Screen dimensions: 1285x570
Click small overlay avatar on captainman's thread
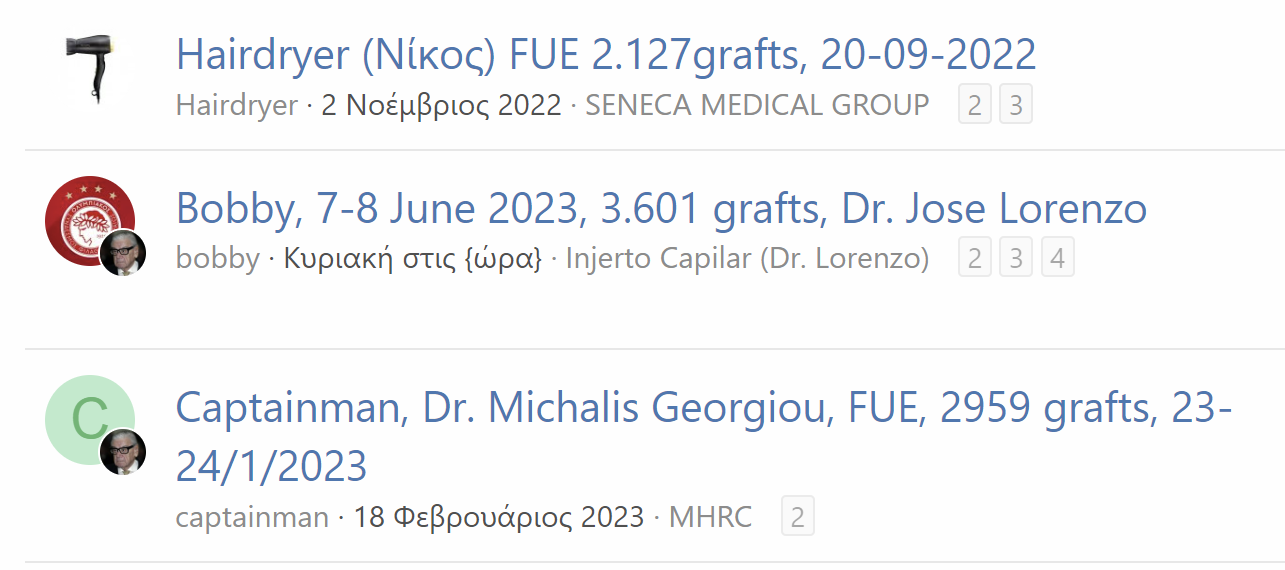coord(123,452)
